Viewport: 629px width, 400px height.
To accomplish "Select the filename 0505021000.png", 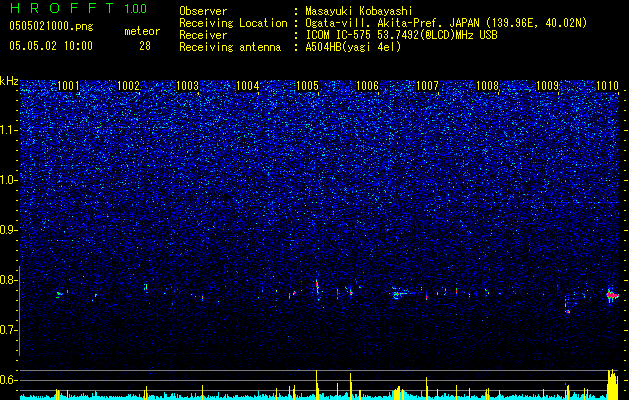I will [x=51, y=26].
